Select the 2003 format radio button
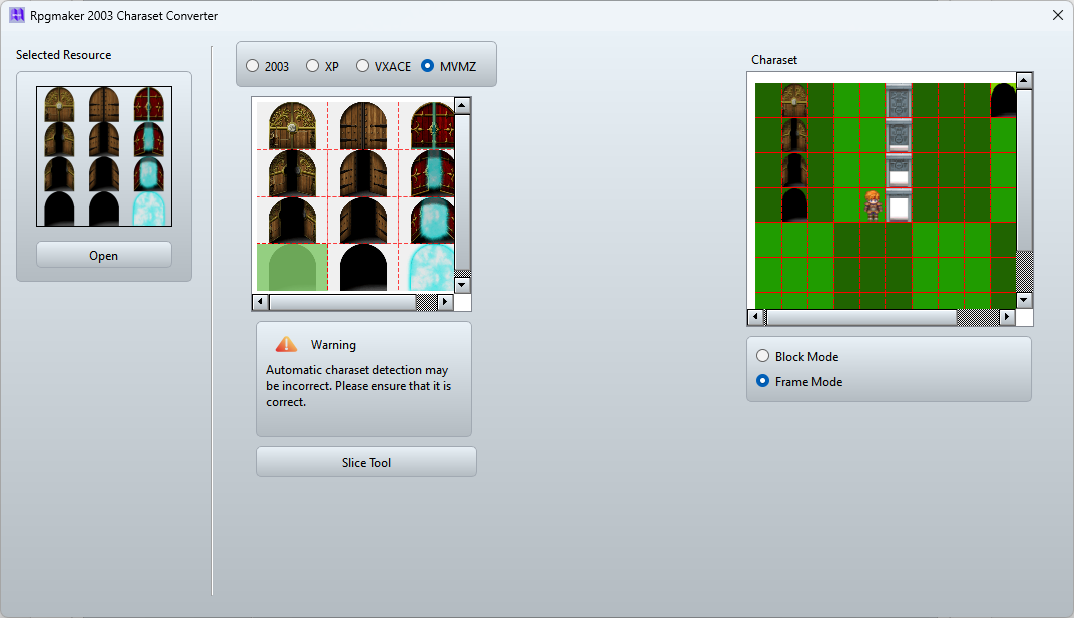The height and width of the screenshot is (618, 1074). (x=253, y=66)
